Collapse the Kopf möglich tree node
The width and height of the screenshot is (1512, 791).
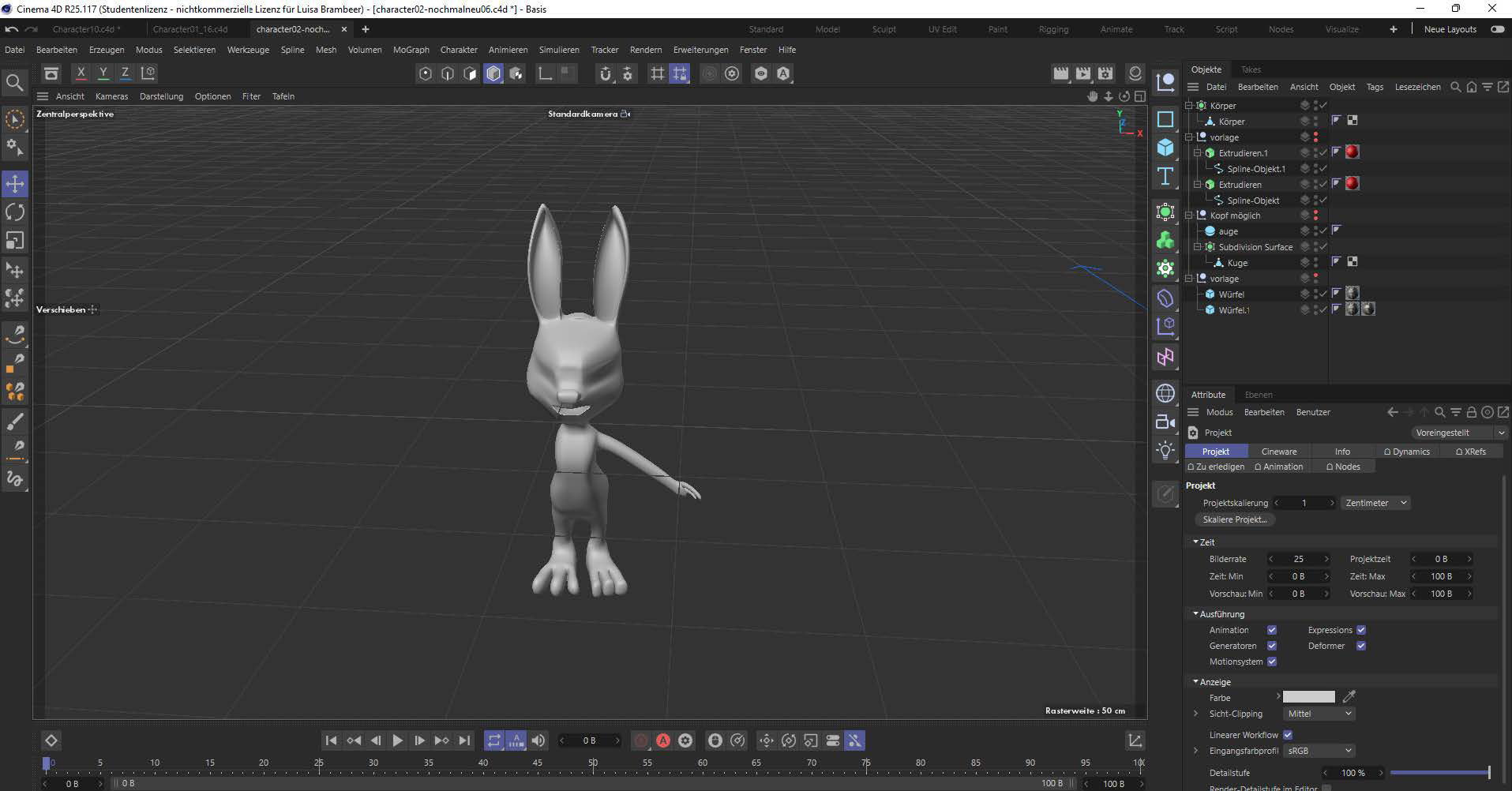coord(1190,216)
